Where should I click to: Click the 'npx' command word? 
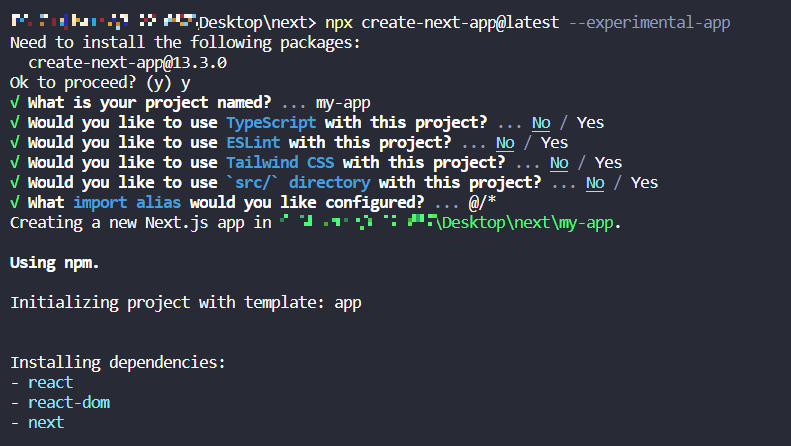click(338, 23)
